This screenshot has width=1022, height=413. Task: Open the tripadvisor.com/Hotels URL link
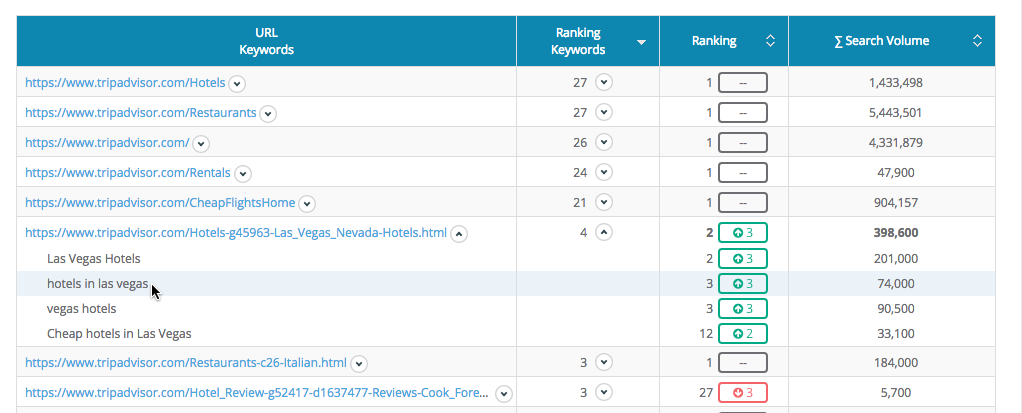(x=125, y=83)
